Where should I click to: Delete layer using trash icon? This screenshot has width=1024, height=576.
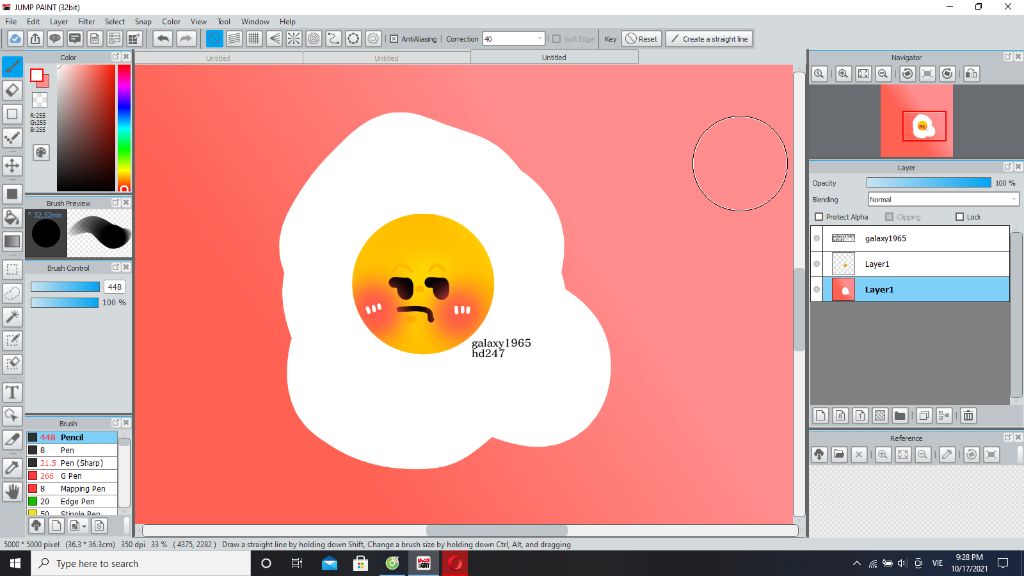[968, 415]
